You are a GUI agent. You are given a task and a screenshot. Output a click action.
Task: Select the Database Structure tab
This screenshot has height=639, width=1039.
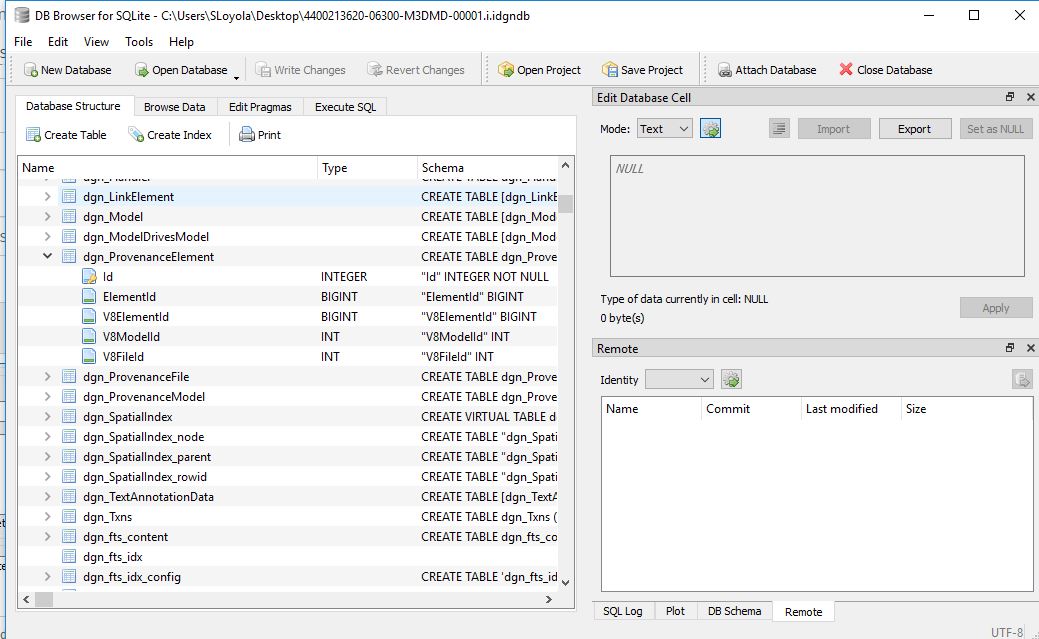[x=74, y=106]
